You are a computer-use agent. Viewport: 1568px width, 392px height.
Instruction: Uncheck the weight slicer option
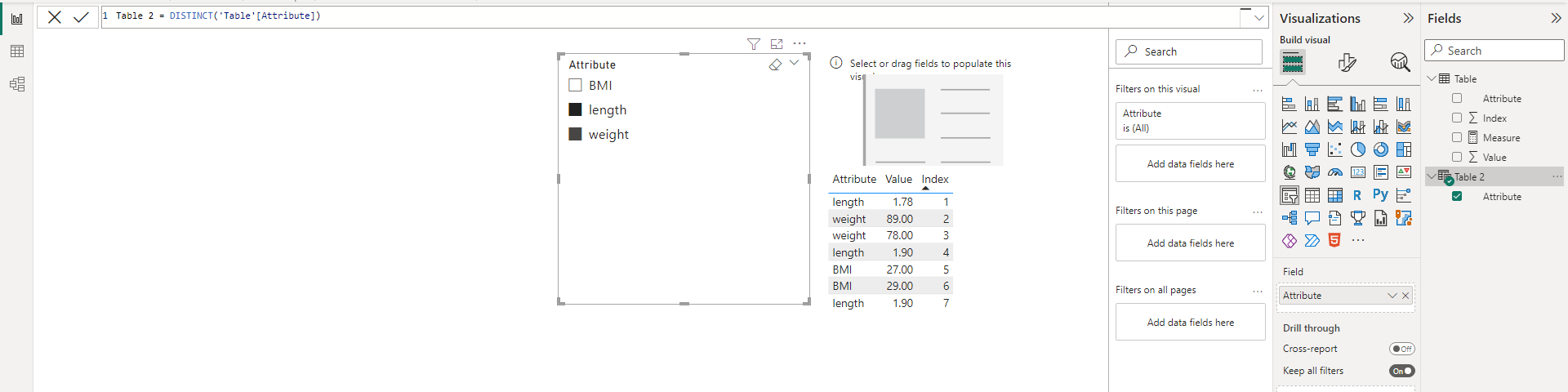pos(575,134)
